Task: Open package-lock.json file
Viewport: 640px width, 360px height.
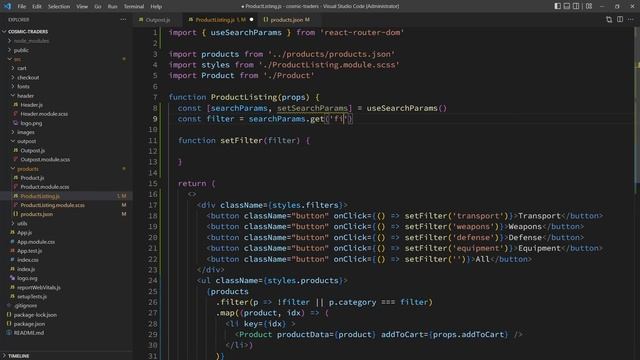Action: coord(35,315)
